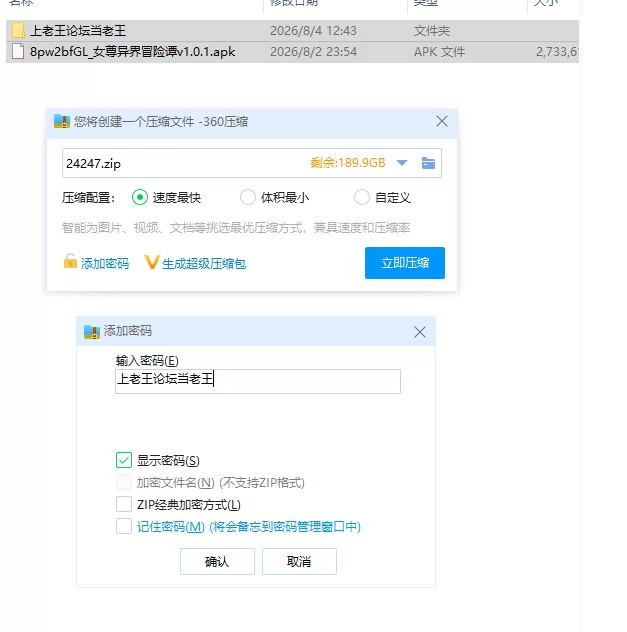
Task: Click the APK 文件 type cell
Action: [439, 52]
